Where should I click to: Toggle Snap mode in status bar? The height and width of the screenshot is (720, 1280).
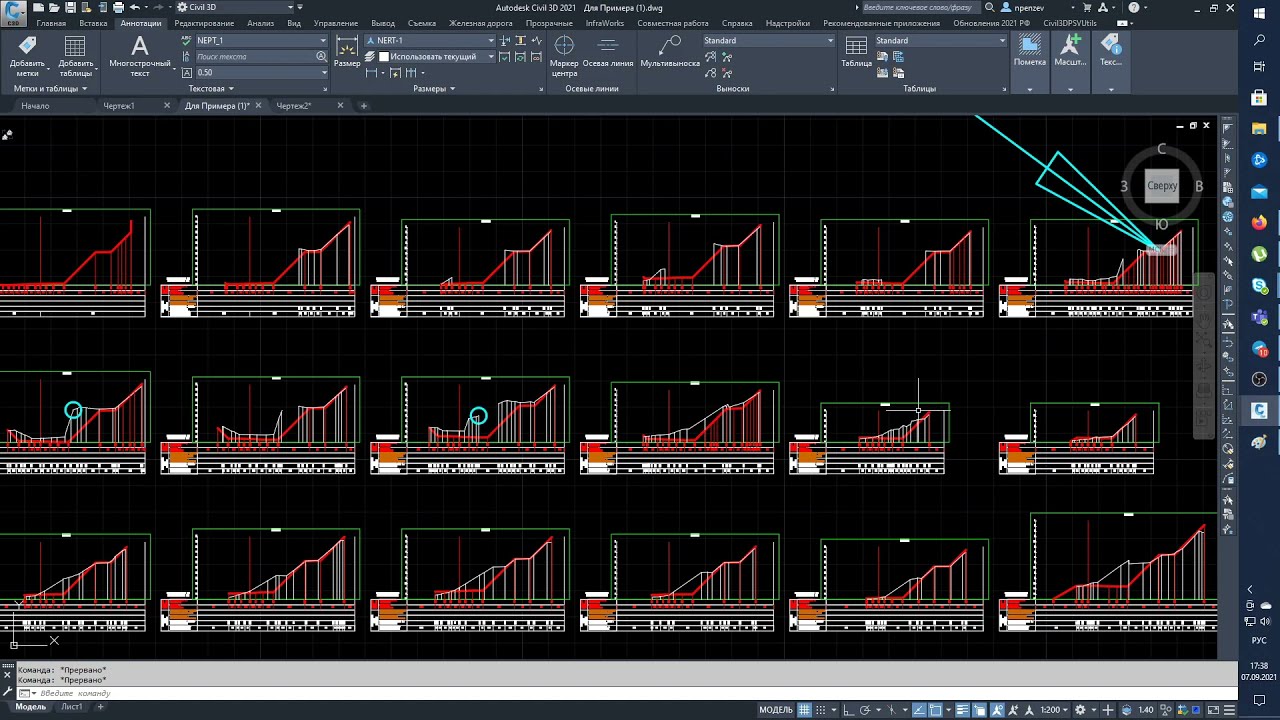822,710
